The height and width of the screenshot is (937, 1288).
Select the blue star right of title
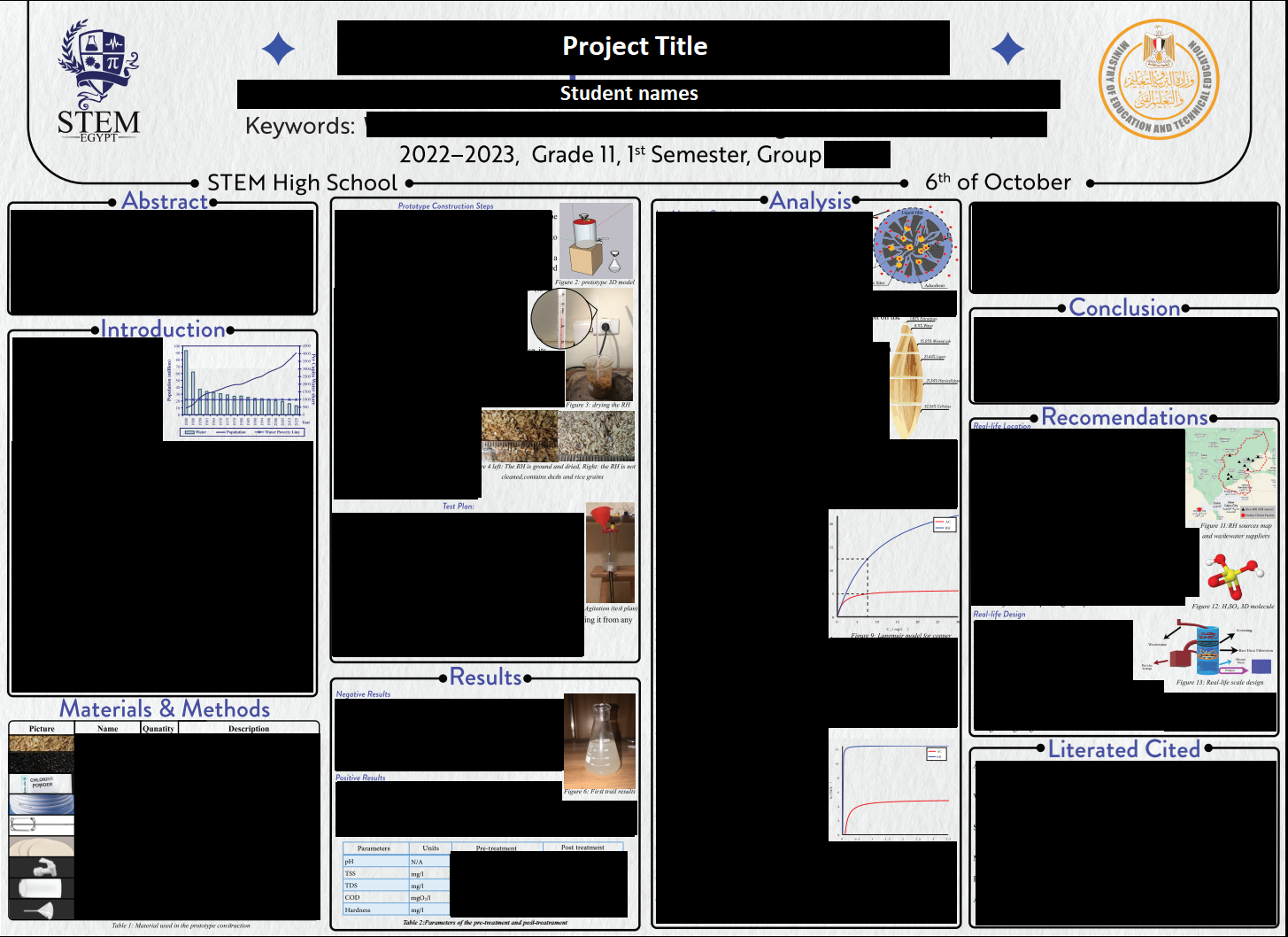[x=1007, y=49]
